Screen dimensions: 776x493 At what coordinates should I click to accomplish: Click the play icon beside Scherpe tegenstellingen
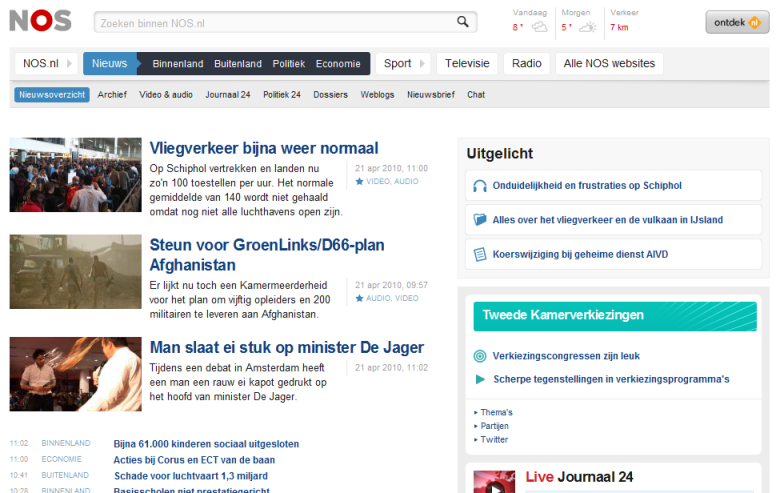pyautogui.click(x=480, y=379)
